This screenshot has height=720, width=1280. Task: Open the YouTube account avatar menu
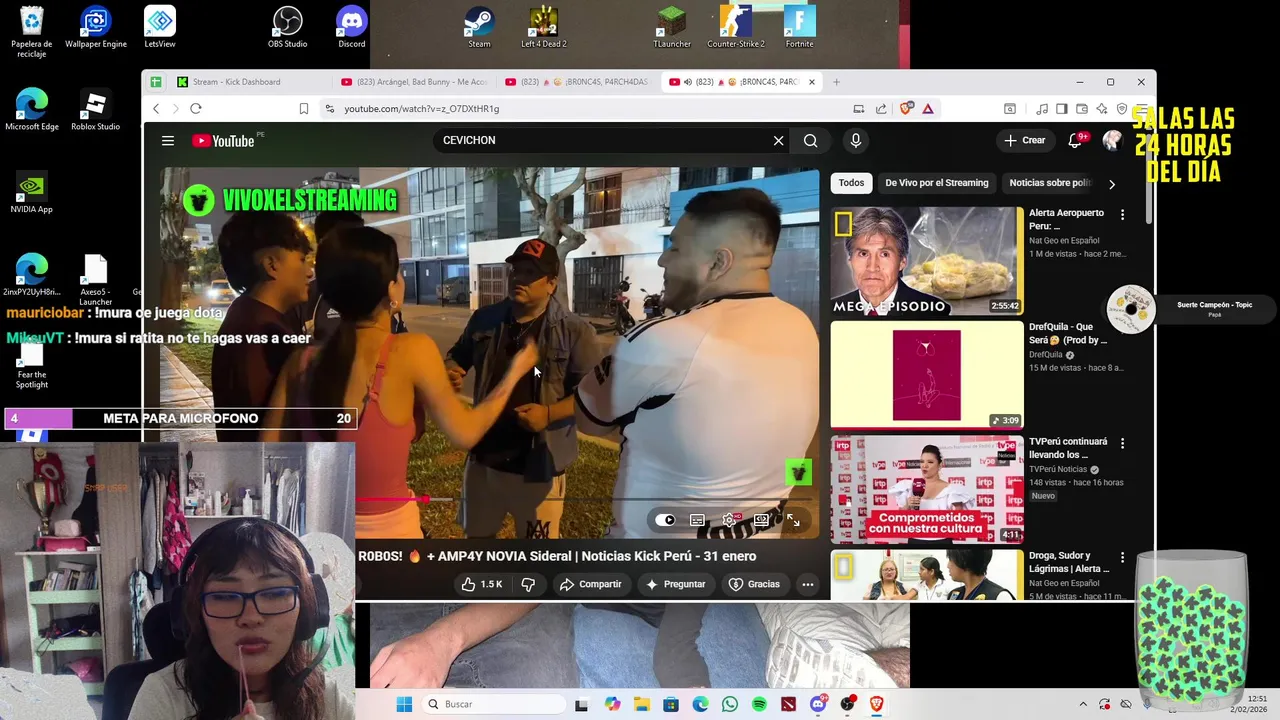point(1111,141)
